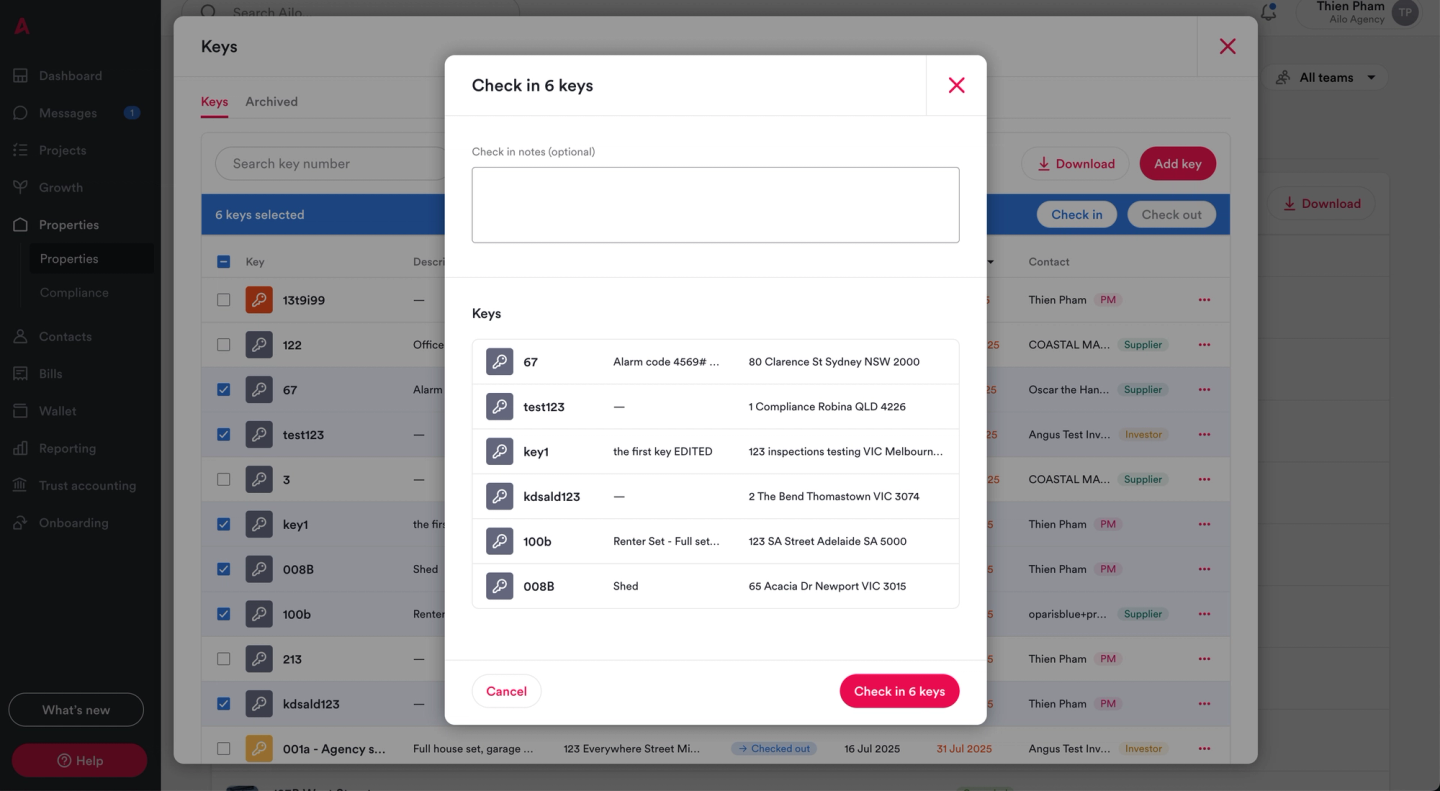Click key icon for 008B in dialog list
This screenshot has width=1440, height=791.
point(499,586)
